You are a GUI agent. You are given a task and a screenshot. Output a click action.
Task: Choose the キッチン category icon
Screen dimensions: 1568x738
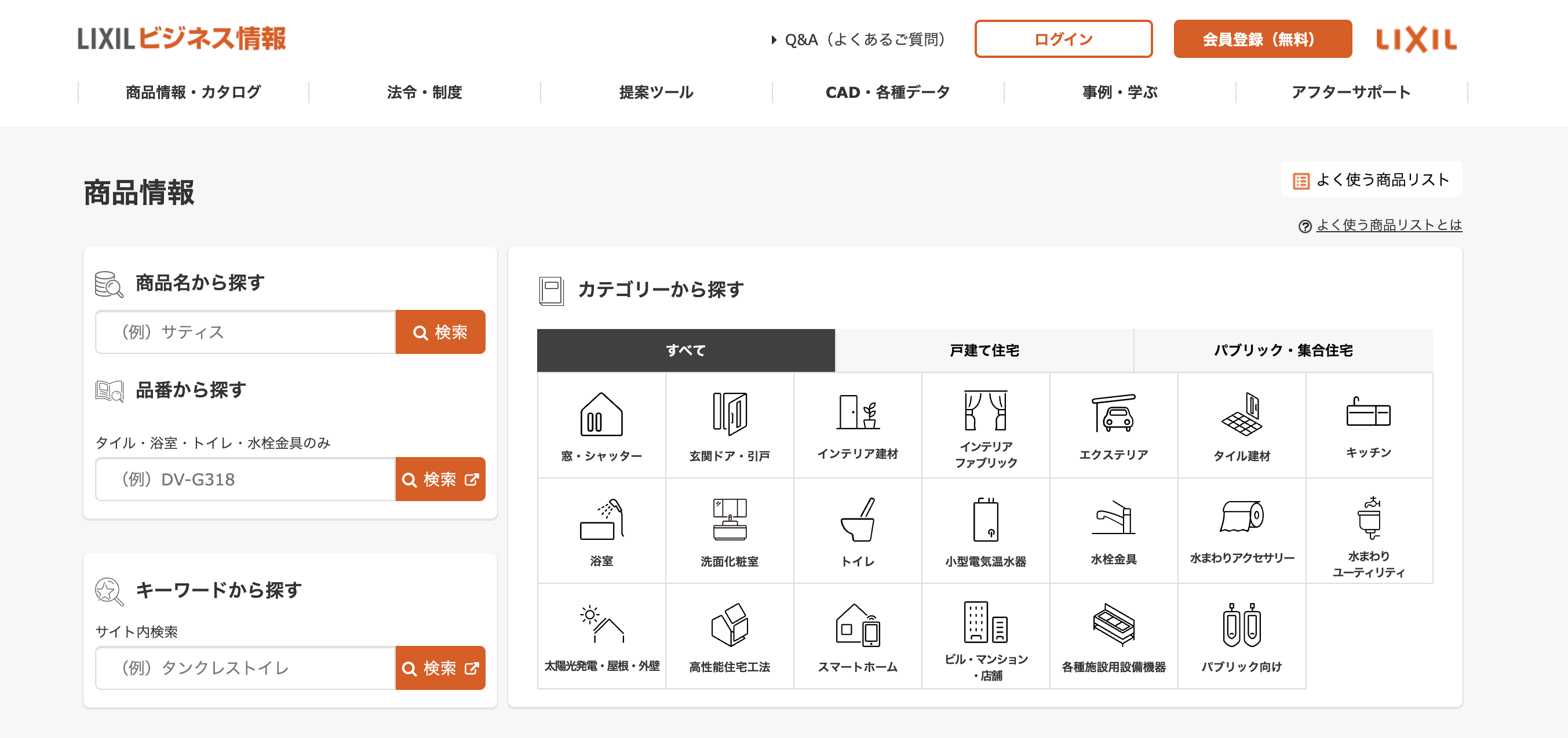click(1368, 413)
